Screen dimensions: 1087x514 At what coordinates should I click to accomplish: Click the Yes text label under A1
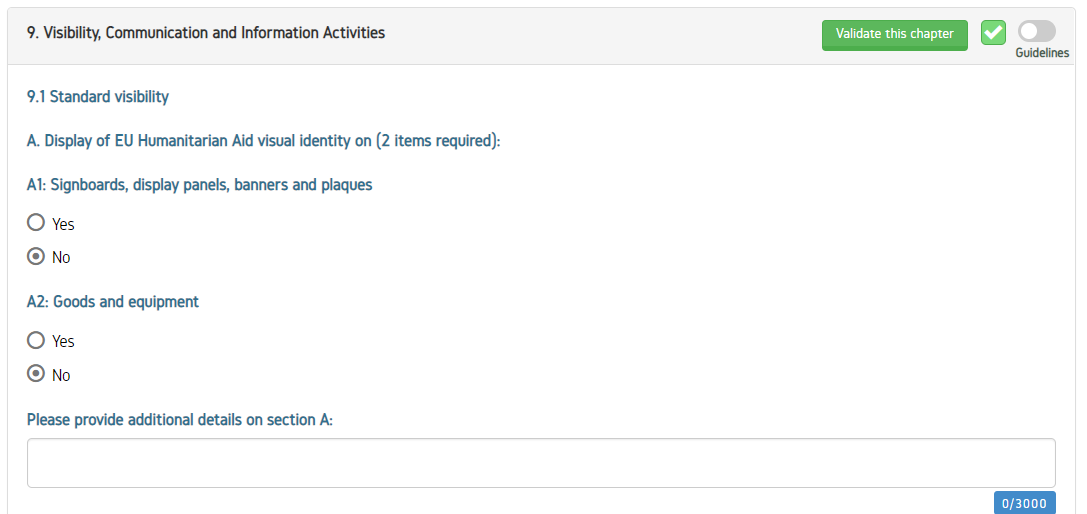63,224
